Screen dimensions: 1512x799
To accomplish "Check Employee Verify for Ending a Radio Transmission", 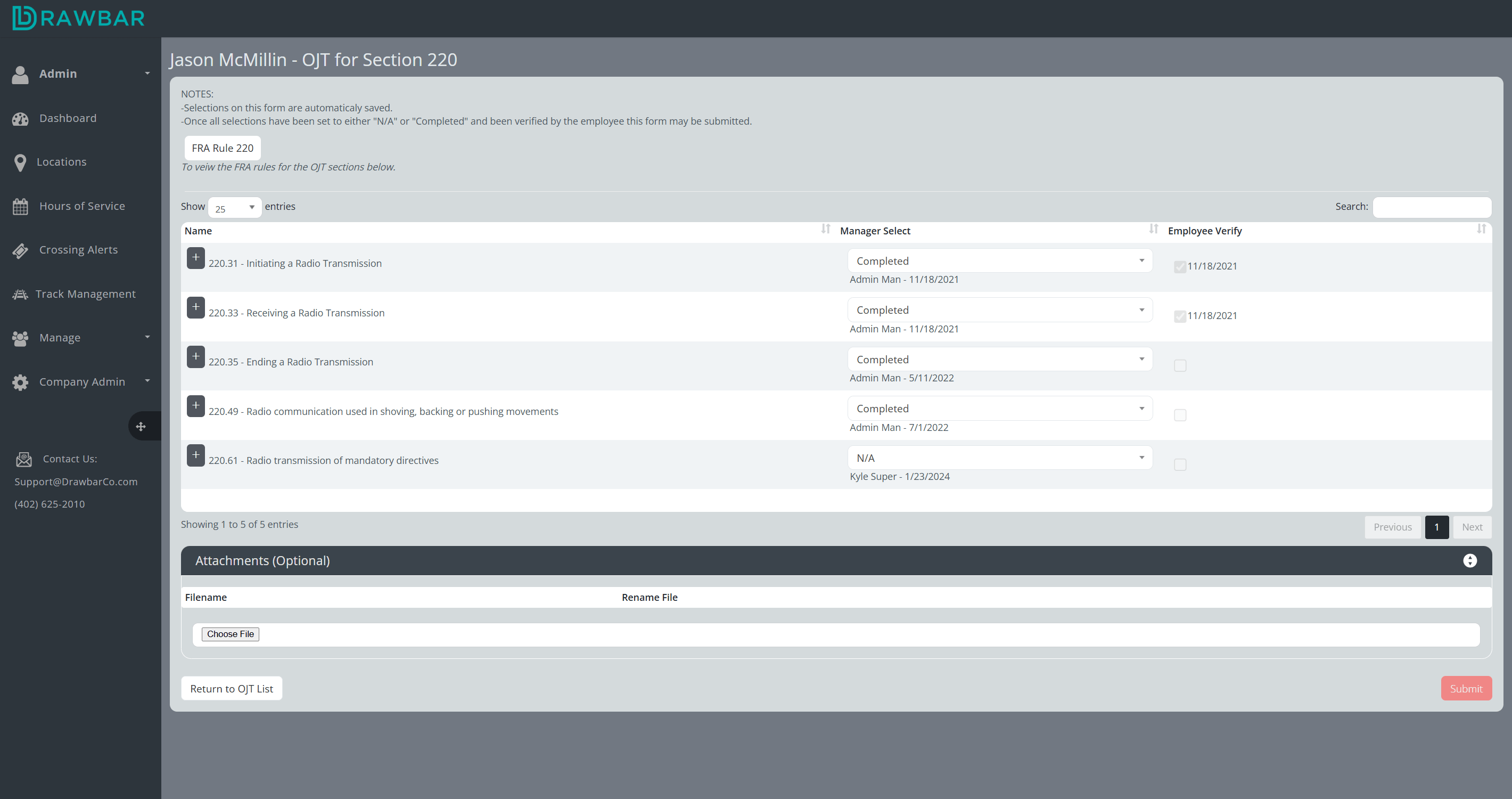I will (1180, 365).
